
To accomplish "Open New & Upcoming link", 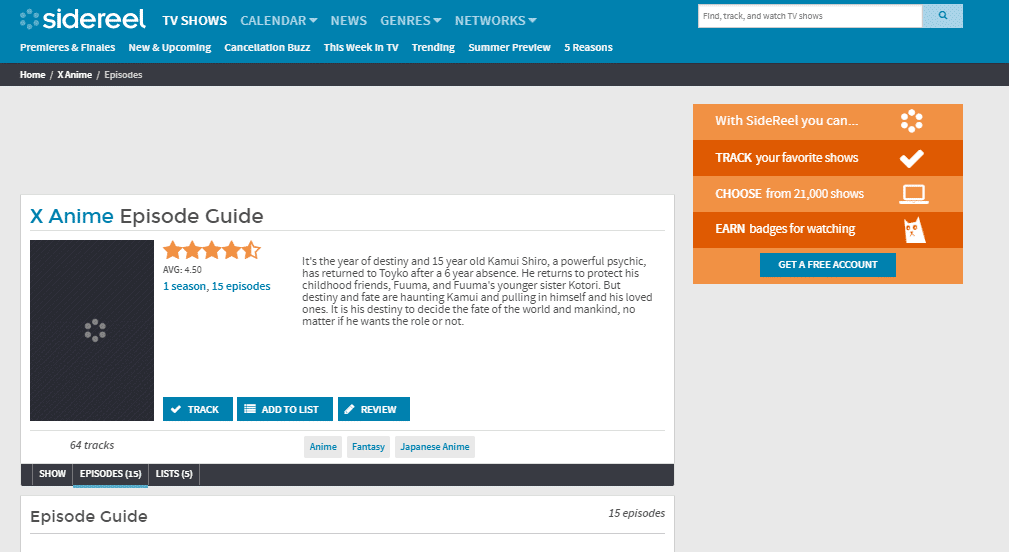I will [170, 48].
